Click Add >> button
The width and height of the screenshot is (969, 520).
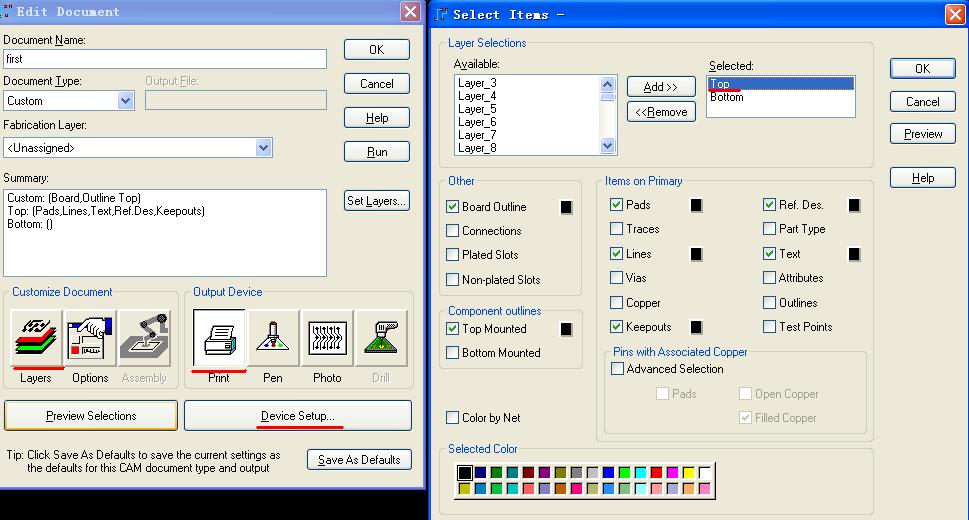pos(661,87)
